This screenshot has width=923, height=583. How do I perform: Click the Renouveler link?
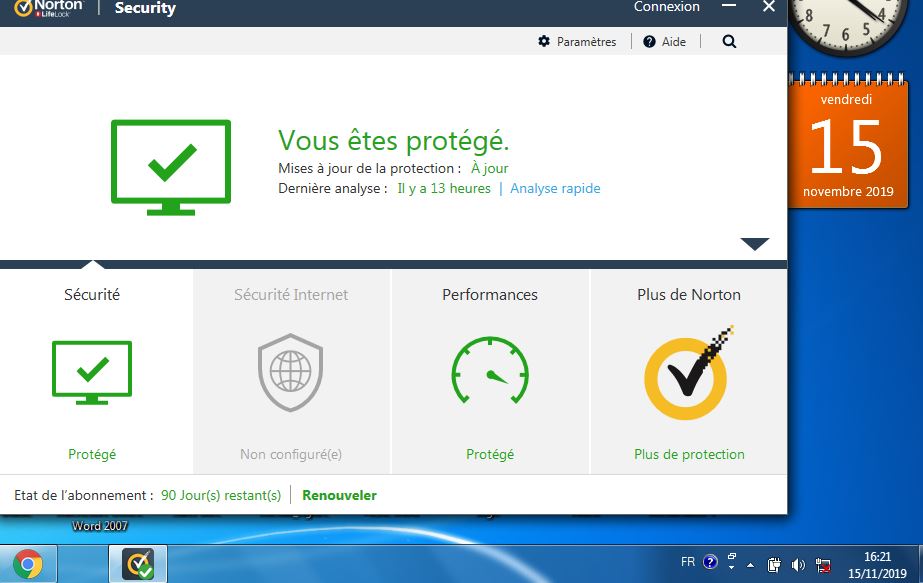click(x=339, y=495)
